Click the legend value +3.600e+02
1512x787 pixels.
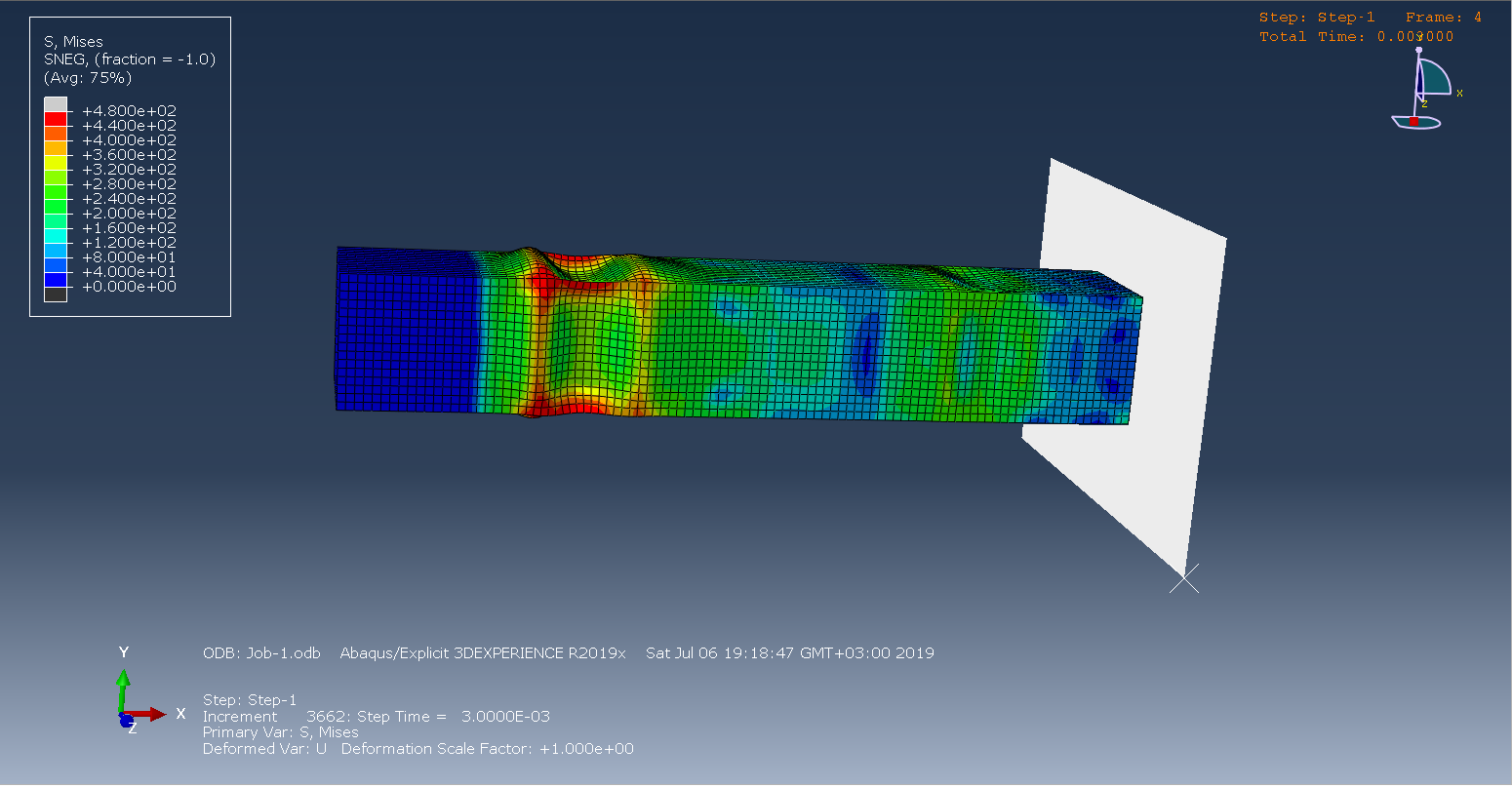[x=129, y=155]
